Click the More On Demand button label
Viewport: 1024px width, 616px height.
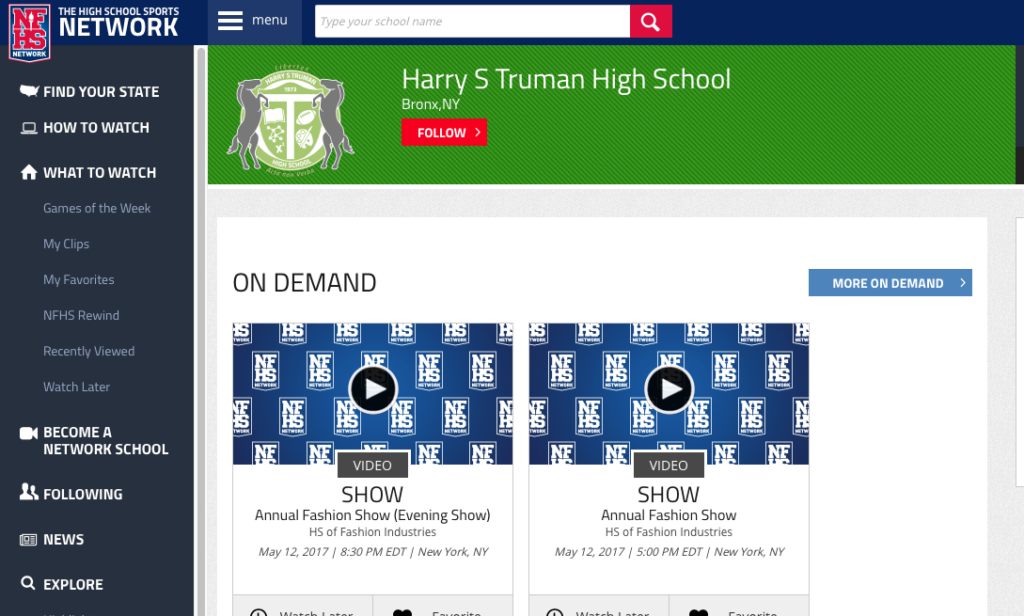click(x=888, y=284)
